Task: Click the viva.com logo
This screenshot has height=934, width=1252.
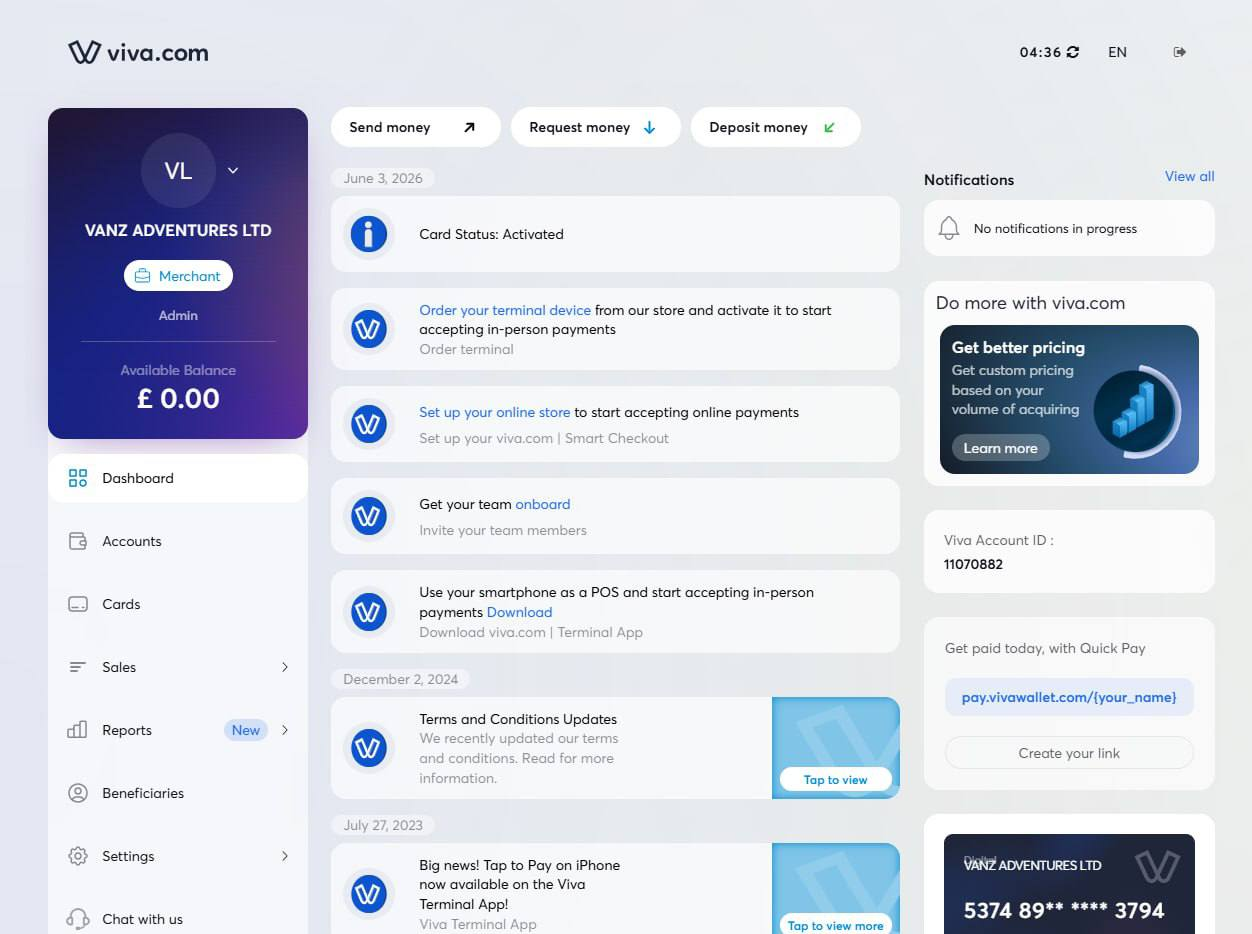Action: click(138, 52)
